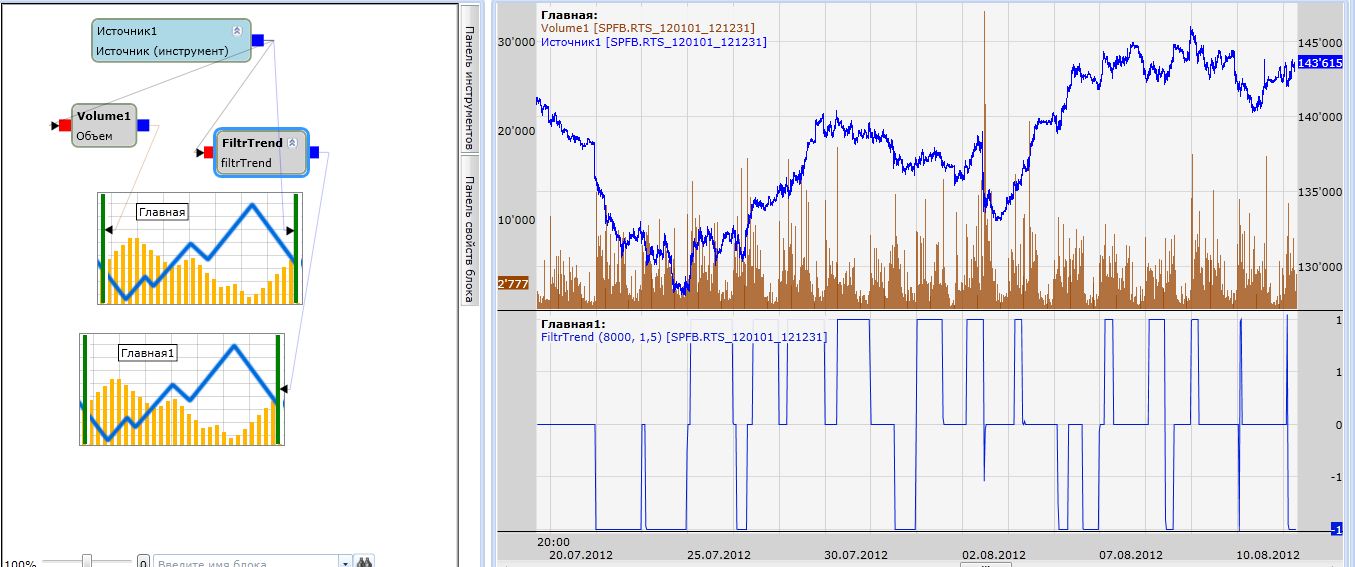1355x567 pixels.
Task: Click the Главная: chart pane title
Action: tap(568, 15)
